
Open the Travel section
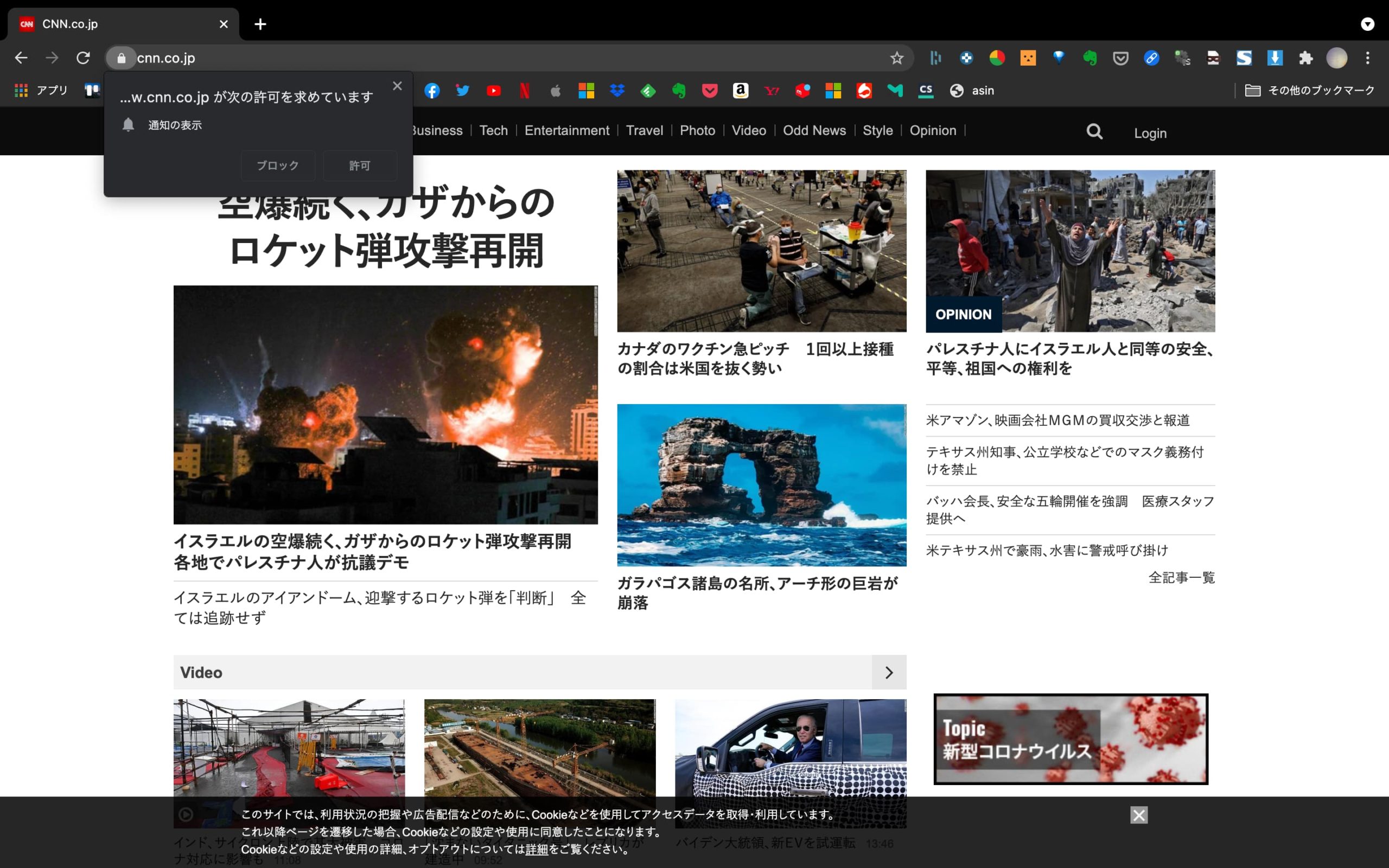(x=645, y=130)
